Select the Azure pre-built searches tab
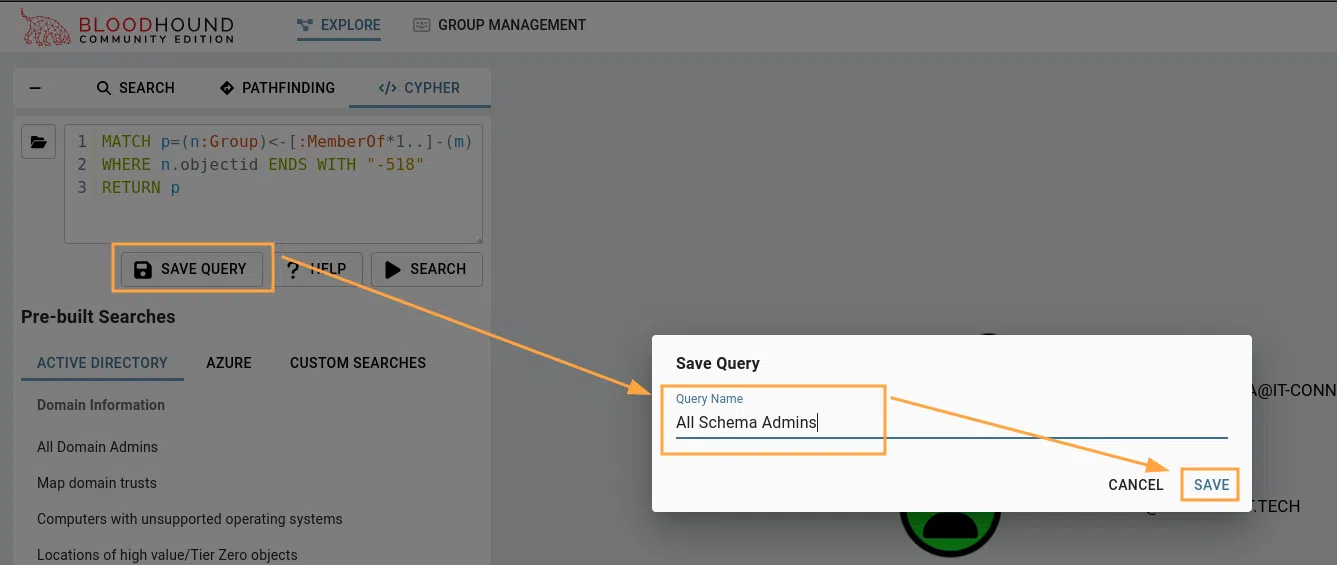1337x565 pixels. (229, 363)
